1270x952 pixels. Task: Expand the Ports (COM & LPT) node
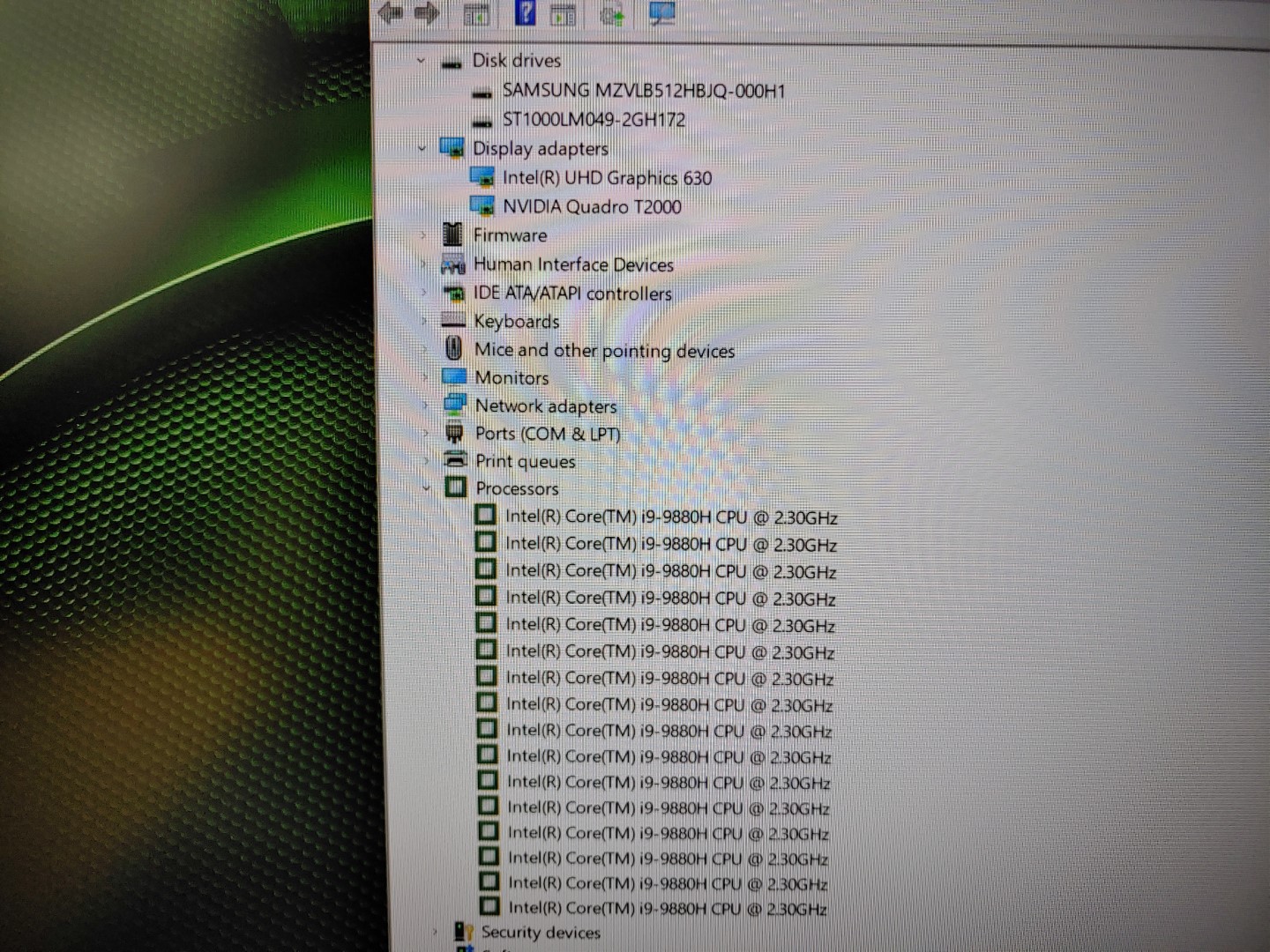tap(426, 433)
